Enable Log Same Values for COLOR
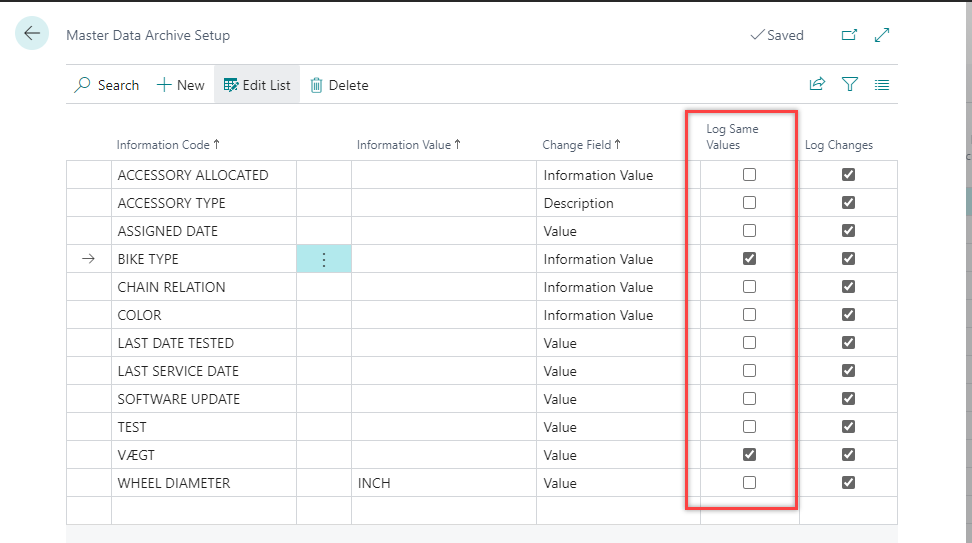972x543 pixels. pyautogui.click(x=749, y=315)
